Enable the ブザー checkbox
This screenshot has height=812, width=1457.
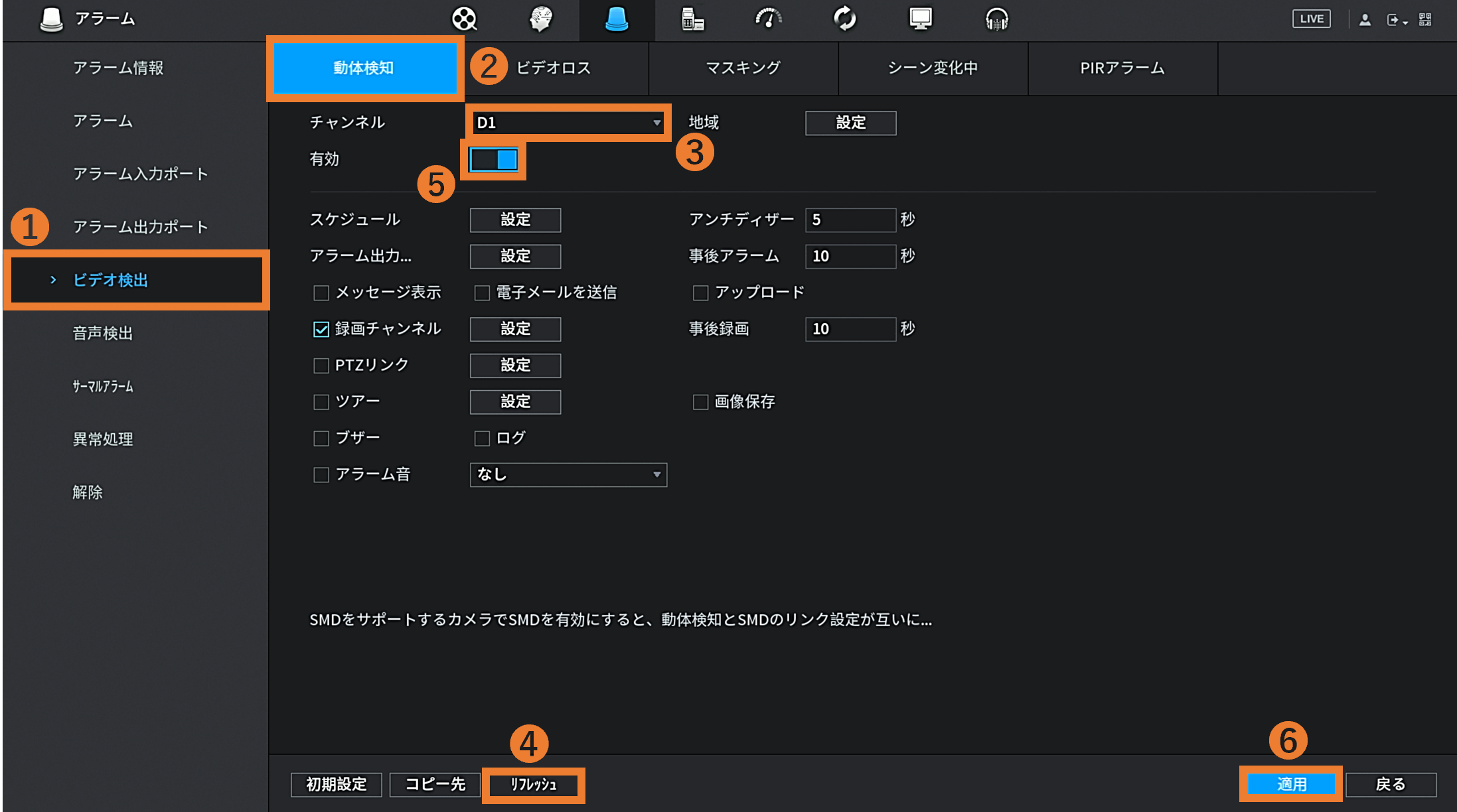pyautogui.click(x=321, y=439)
